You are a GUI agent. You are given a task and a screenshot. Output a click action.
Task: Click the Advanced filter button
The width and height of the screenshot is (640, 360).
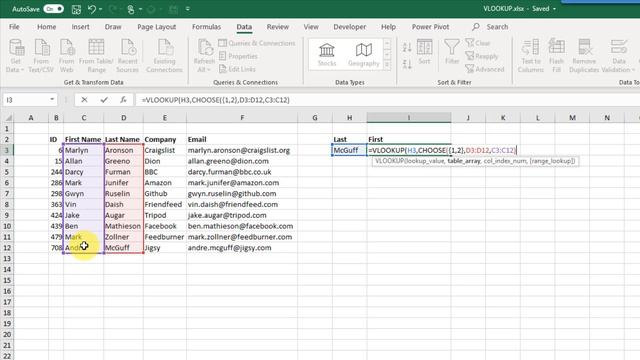click(x=485, y=69)
